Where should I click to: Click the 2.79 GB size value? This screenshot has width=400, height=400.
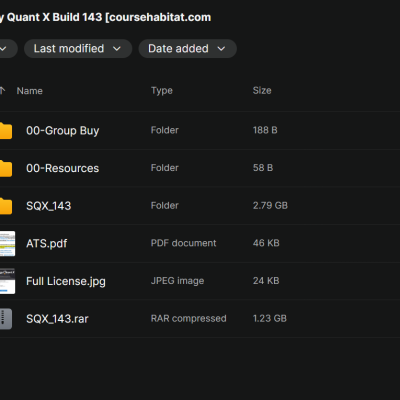[270, 205]
